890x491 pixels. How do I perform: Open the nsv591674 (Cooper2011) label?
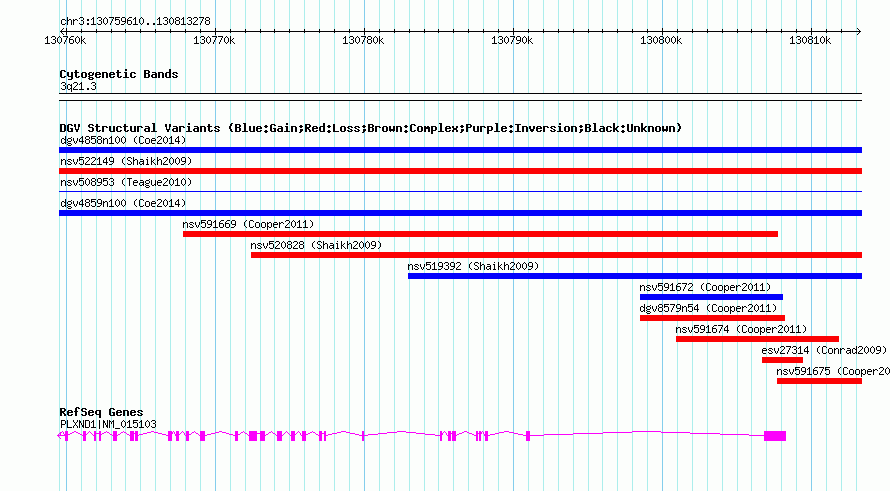click(x=741, y=329)
